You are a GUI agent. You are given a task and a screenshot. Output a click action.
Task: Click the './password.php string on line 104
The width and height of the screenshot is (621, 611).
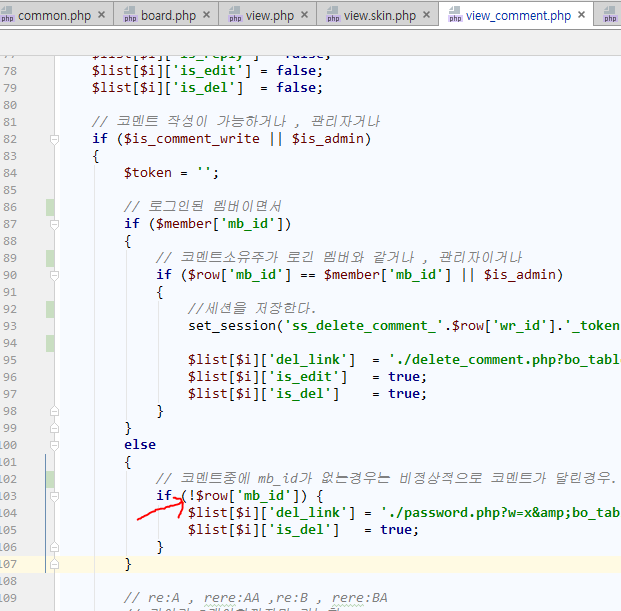tap(501, 513)
